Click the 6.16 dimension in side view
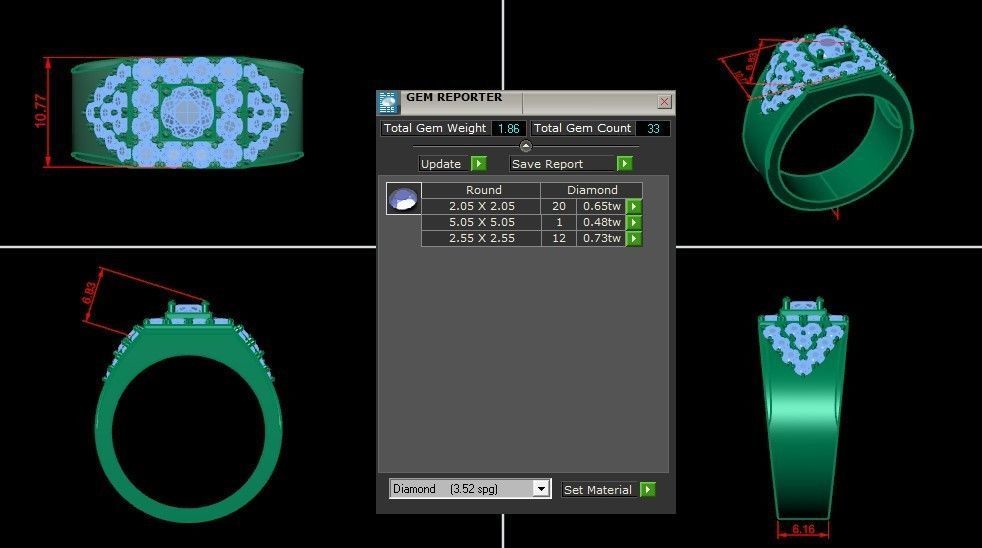Viewport: 982px width, 548px height. click(803, 530)
